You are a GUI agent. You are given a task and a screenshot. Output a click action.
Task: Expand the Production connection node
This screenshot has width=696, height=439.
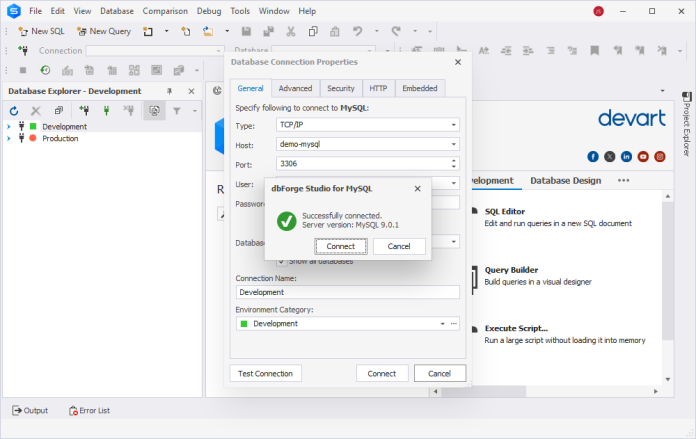point(8,139)
